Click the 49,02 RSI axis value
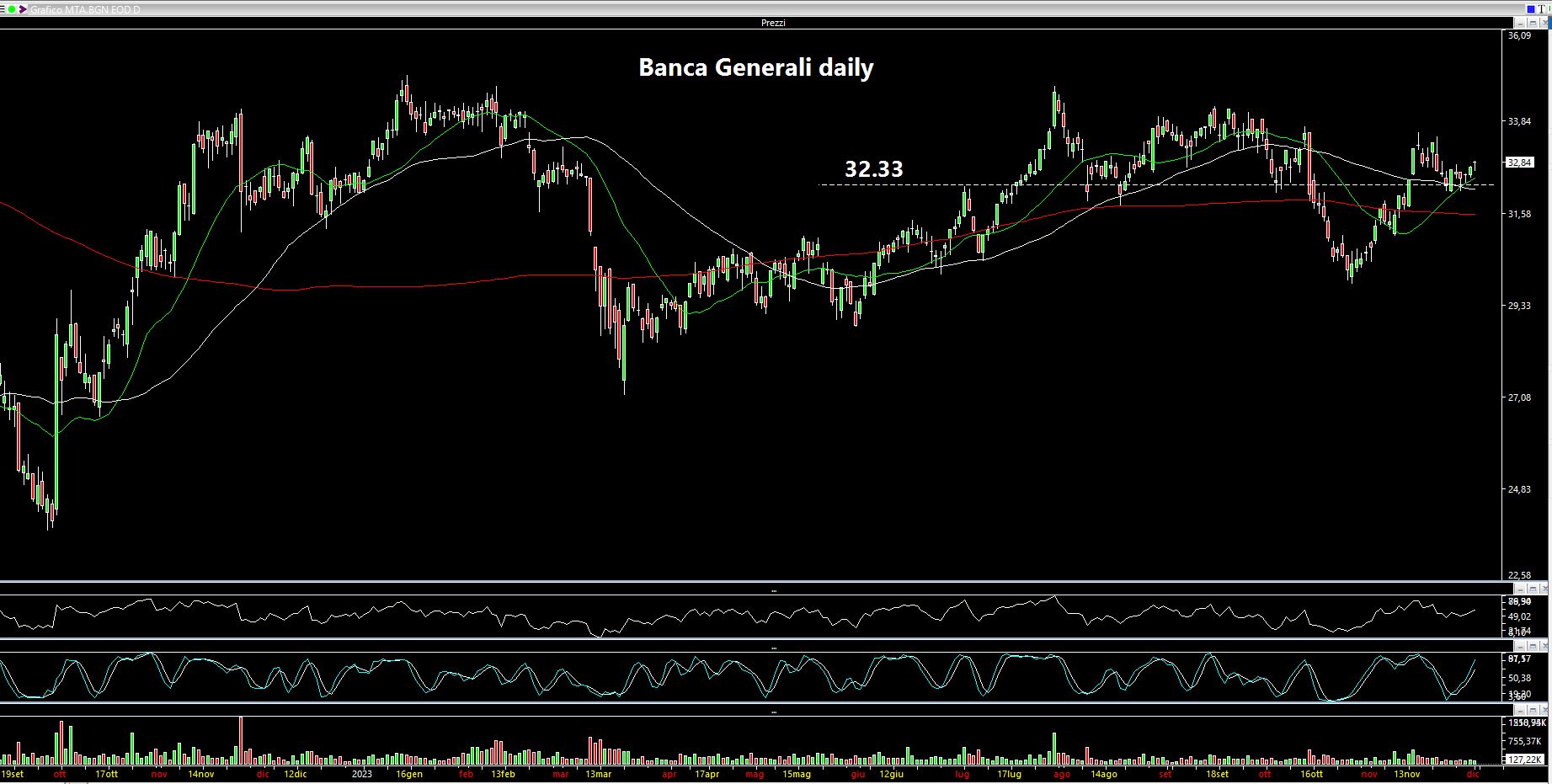The image size is (1552, 784). click(x=1520, y=616)
